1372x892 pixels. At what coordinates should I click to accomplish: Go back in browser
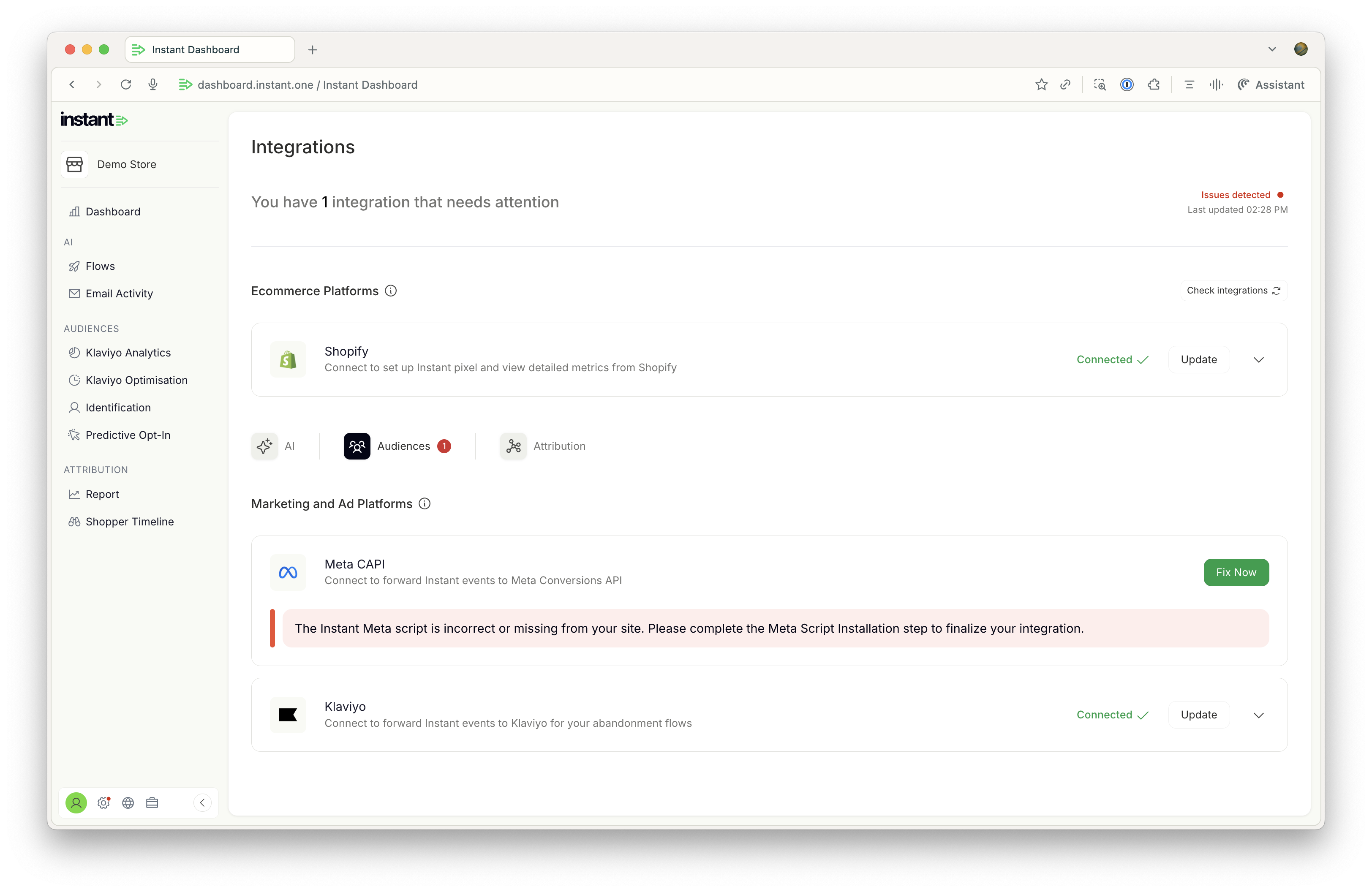tap(72, 85)
